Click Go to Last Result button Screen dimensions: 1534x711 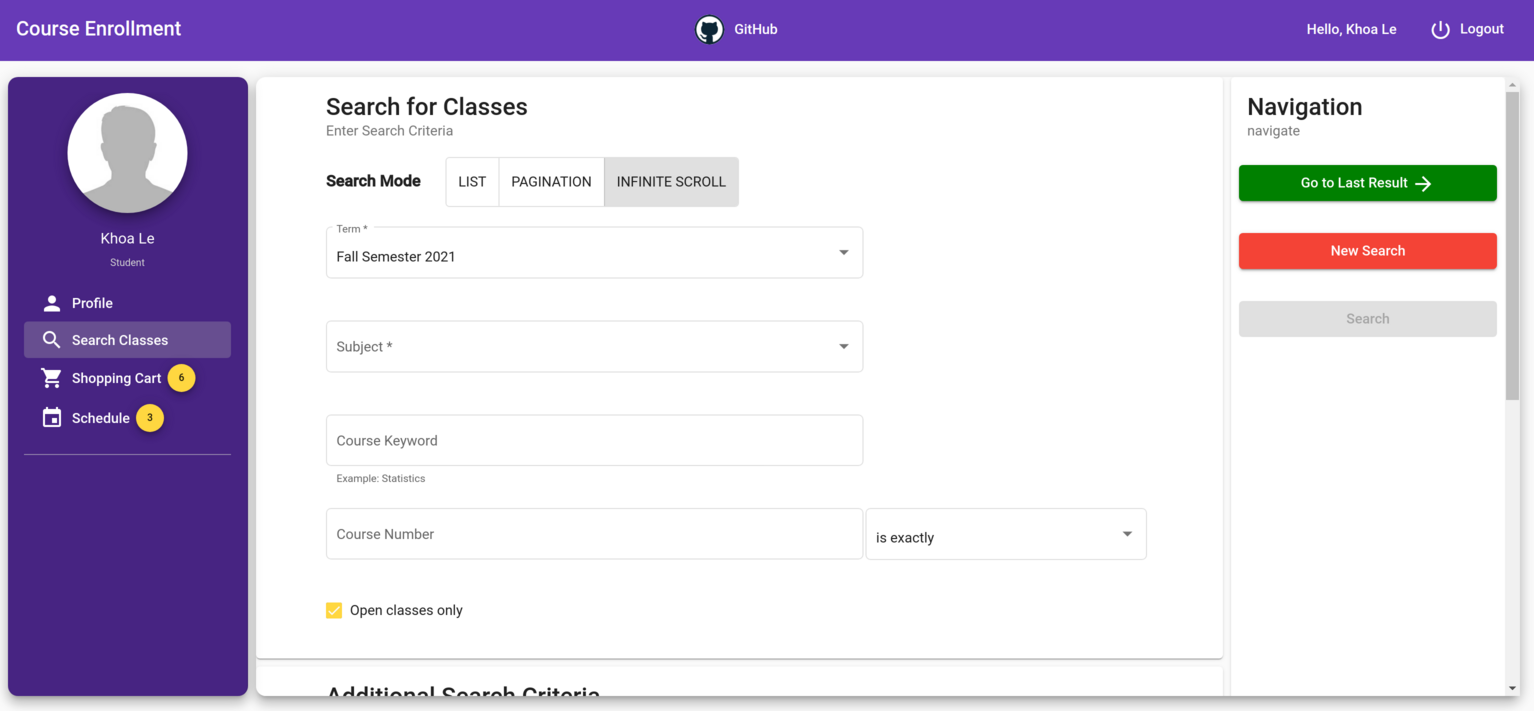[x=1367, y=183]
